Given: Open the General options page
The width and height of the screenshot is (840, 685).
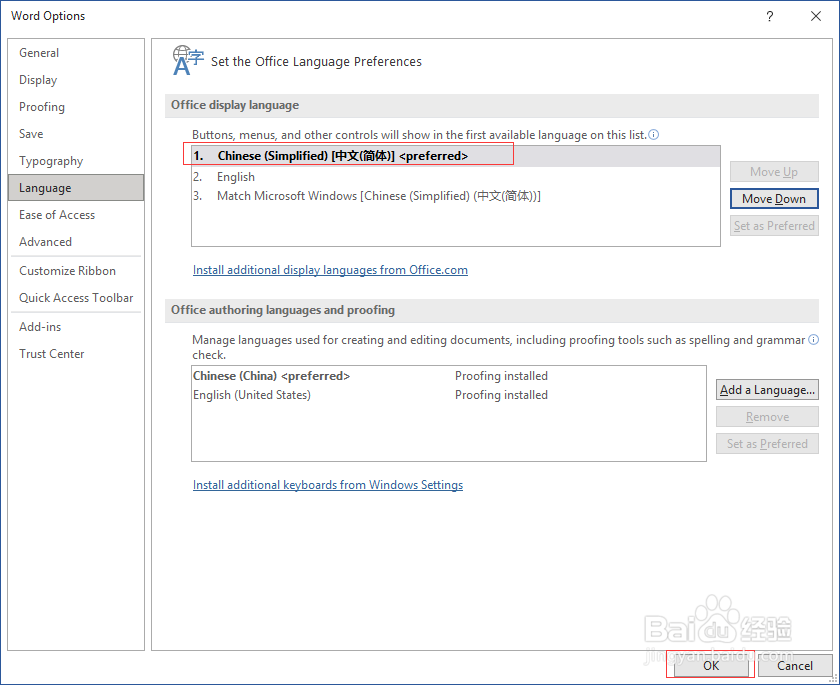Looking at the screenshot, I should click(x=76, y=53).
